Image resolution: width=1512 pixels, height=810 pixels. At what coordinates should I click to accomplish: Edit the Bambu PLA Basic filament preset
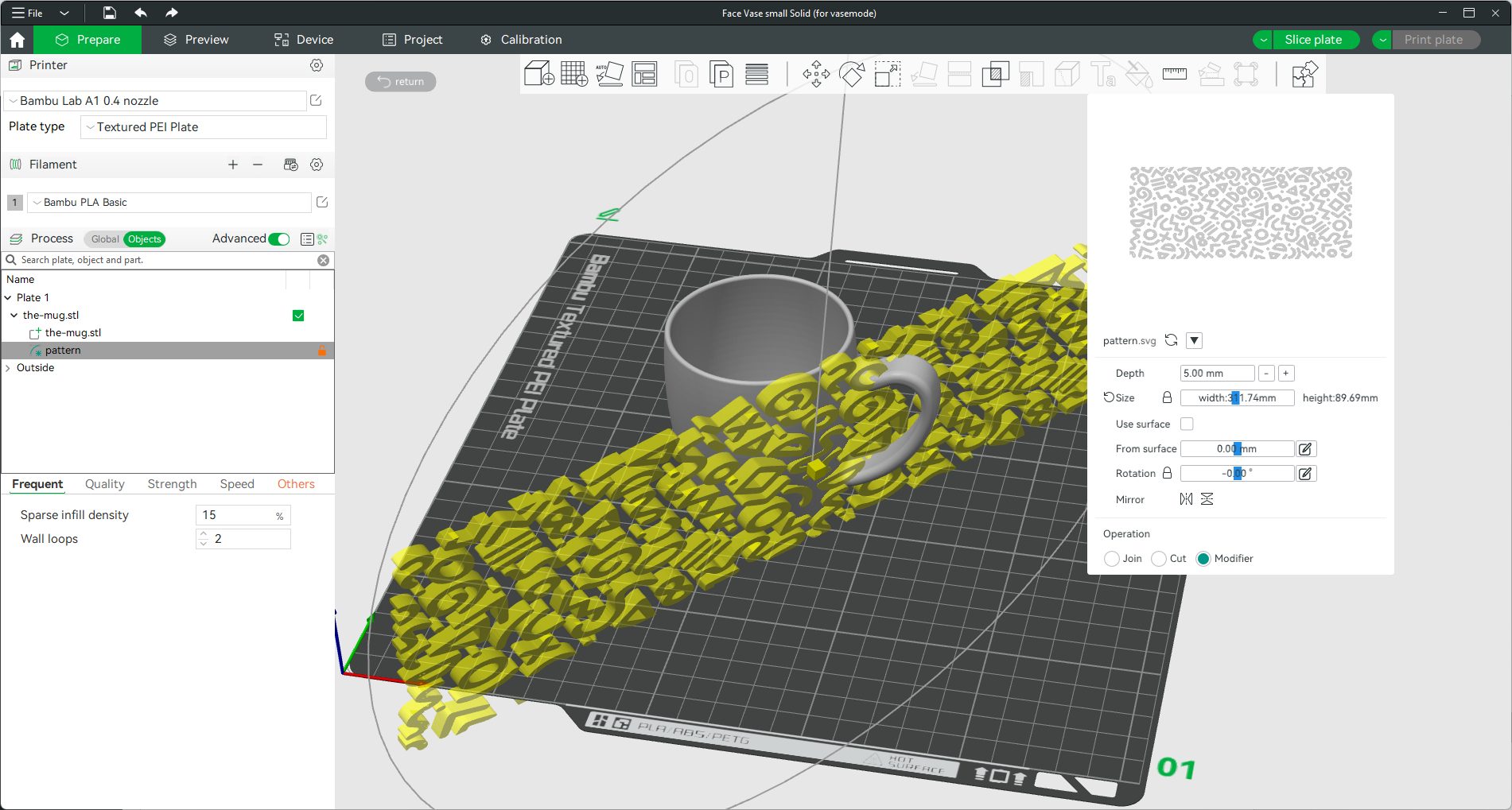coord(322,202)
